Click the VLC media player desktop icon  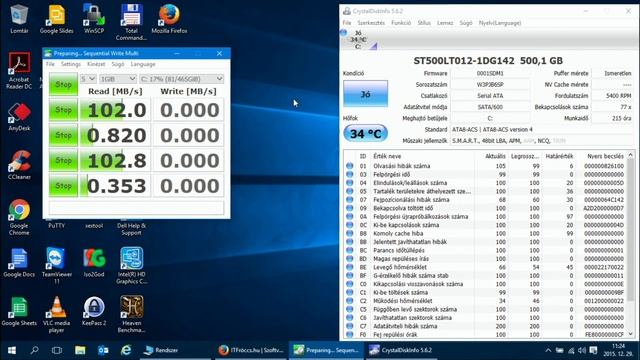click(x=56, y=315)
